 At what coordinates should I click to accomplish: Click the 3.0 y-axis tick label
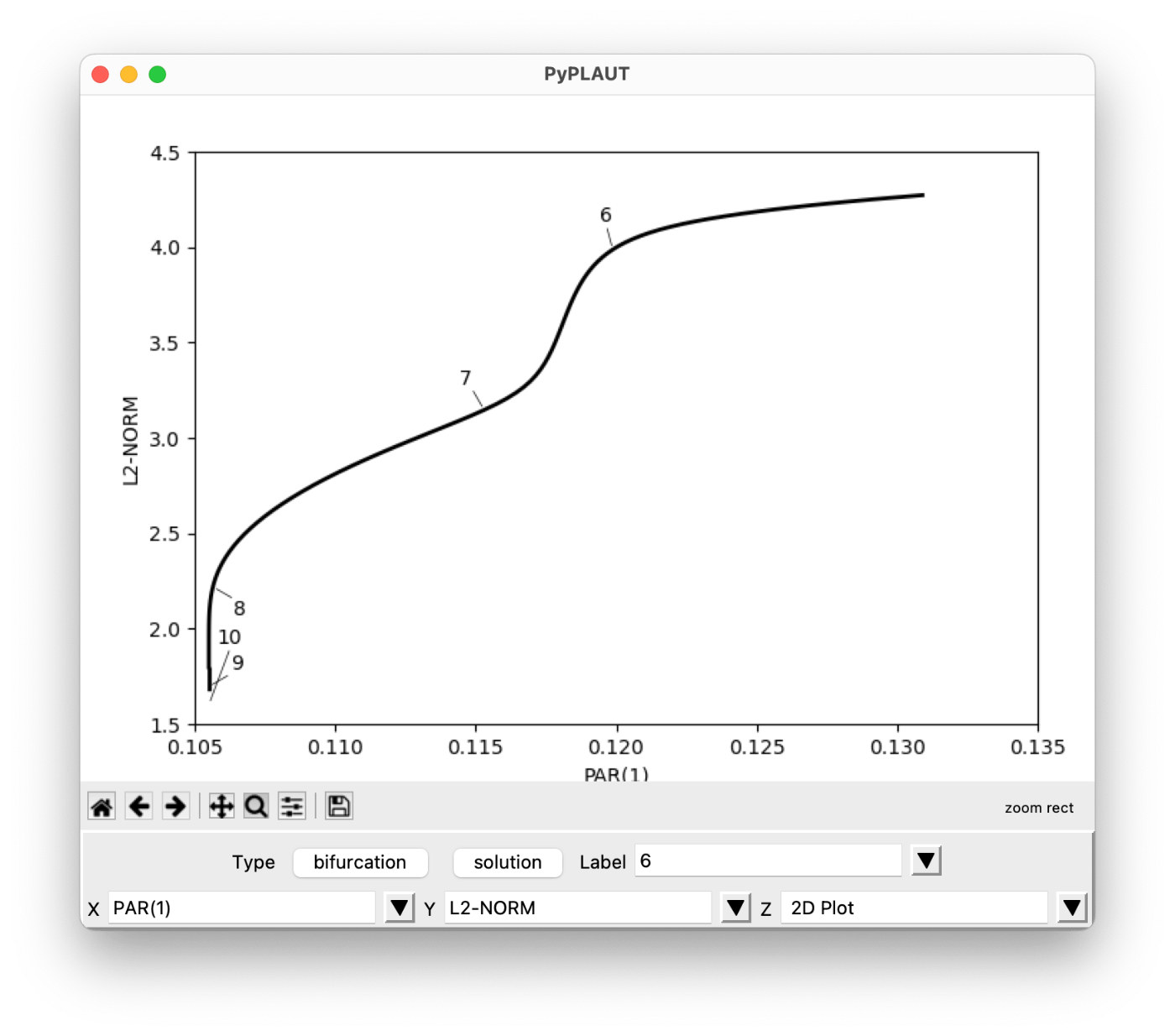[x=164, y=439]
